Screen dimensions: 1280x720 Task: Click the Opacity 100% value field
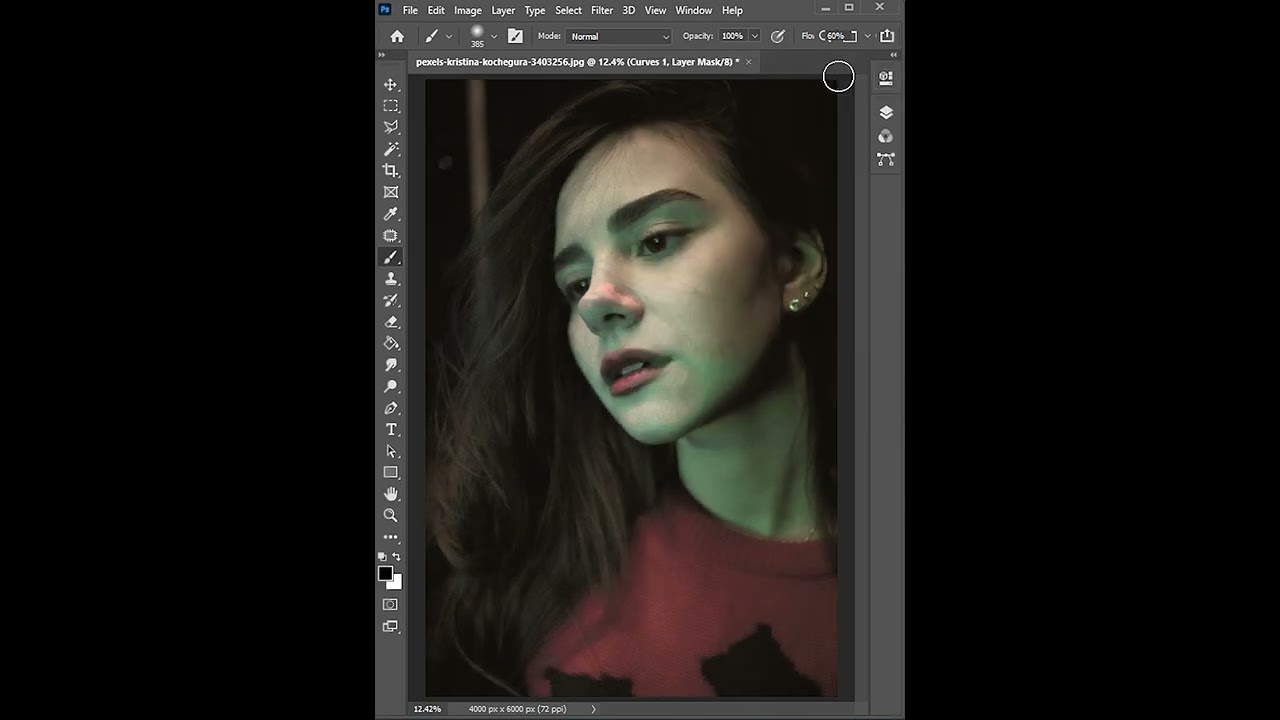pos(733,36)
